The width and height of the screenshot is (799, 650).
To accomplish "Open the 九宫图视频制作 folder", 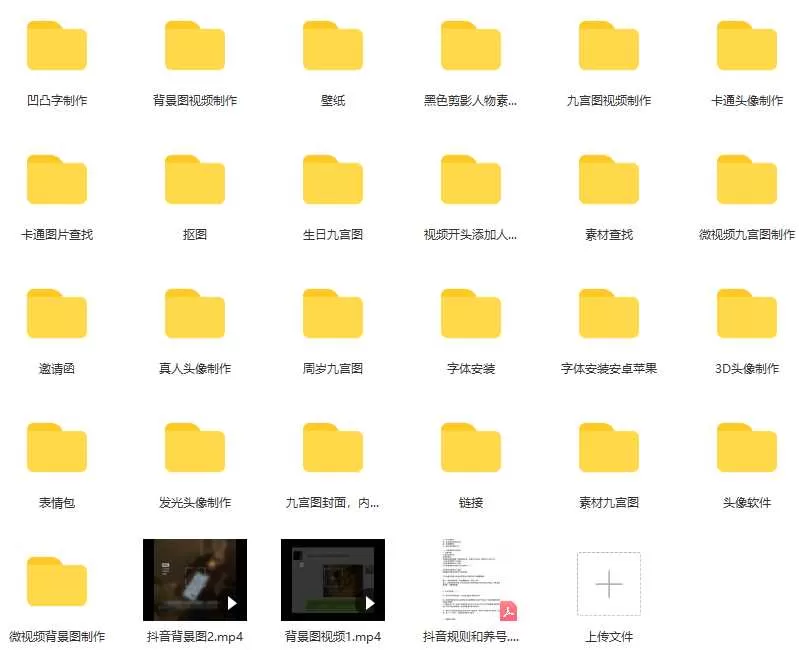I will coord(608,46).
